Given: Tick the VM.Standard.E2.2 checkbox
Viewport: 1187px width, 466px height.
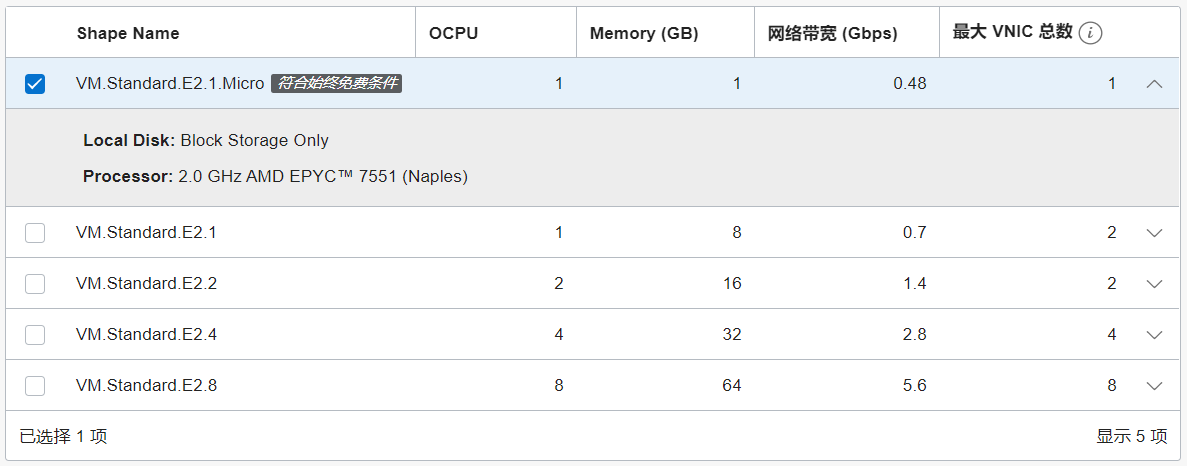Looking at the screenshot, I should [x=35, y=284].
